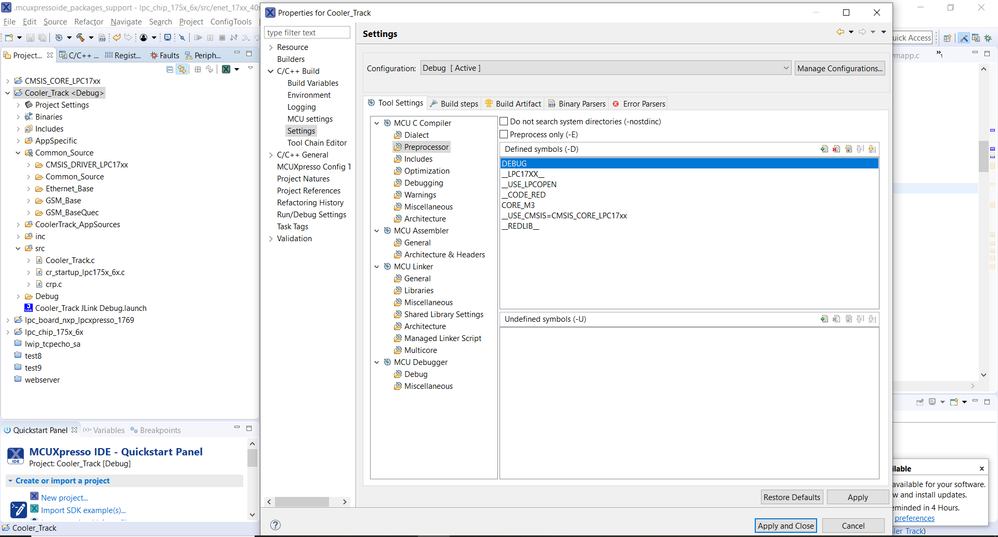Select the Optimization compiler setting

click(426, 171)
